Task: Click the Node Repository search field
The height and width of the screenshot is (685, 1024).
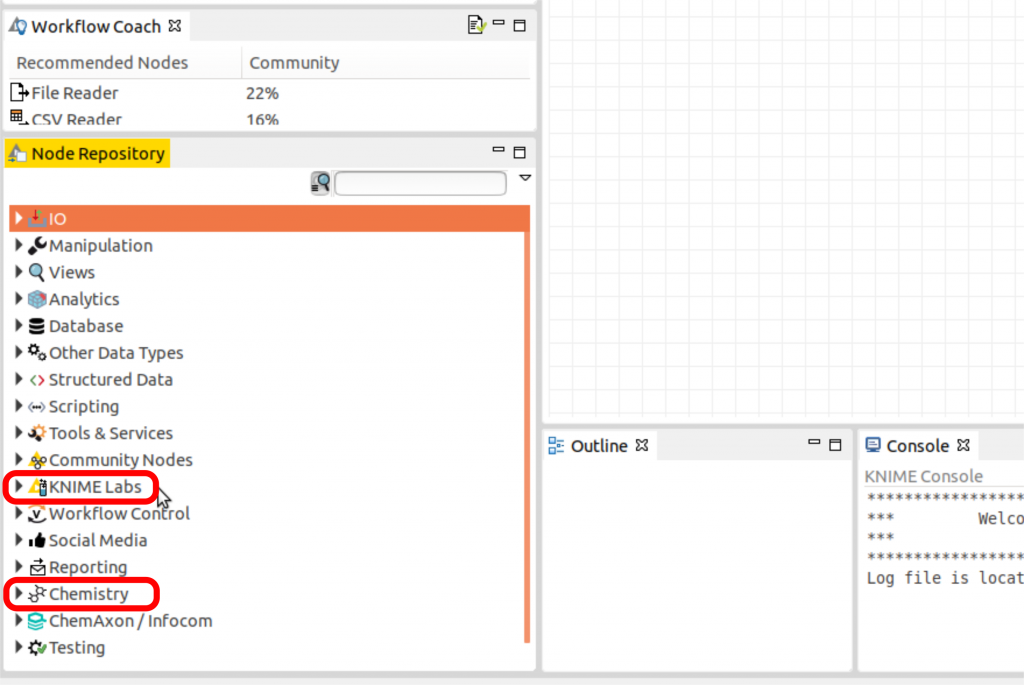Action: tap(421, 183)
